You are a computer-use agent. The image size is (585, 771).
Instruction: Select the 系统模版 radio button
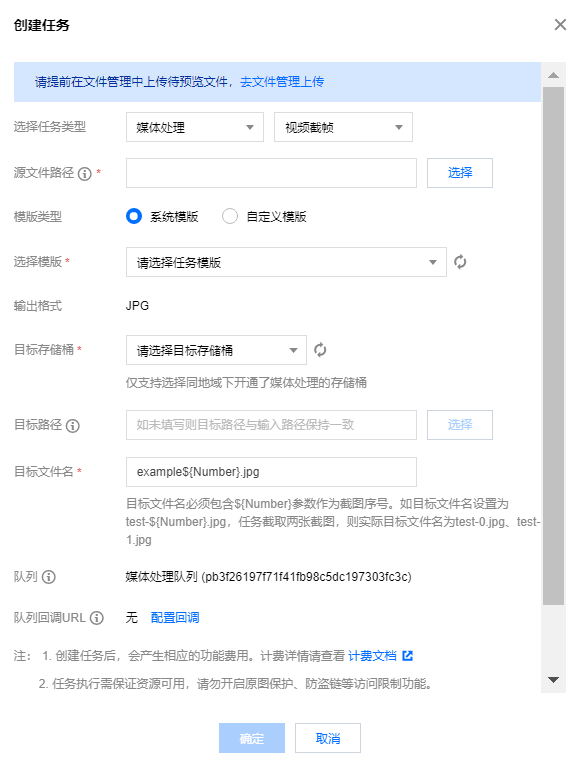[x=134, y=216]
